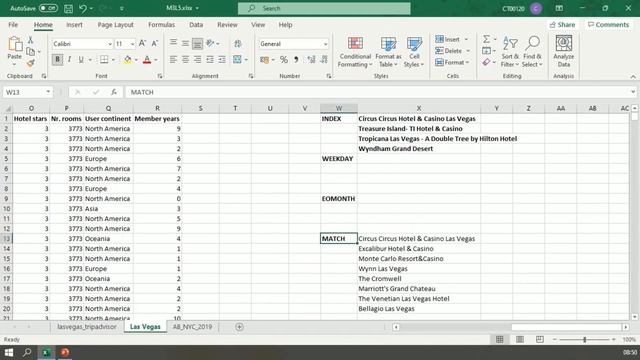Toggle Italic formatting
Image resolution: width=640 pixels, height=360 pixels.
coord(69,60)
